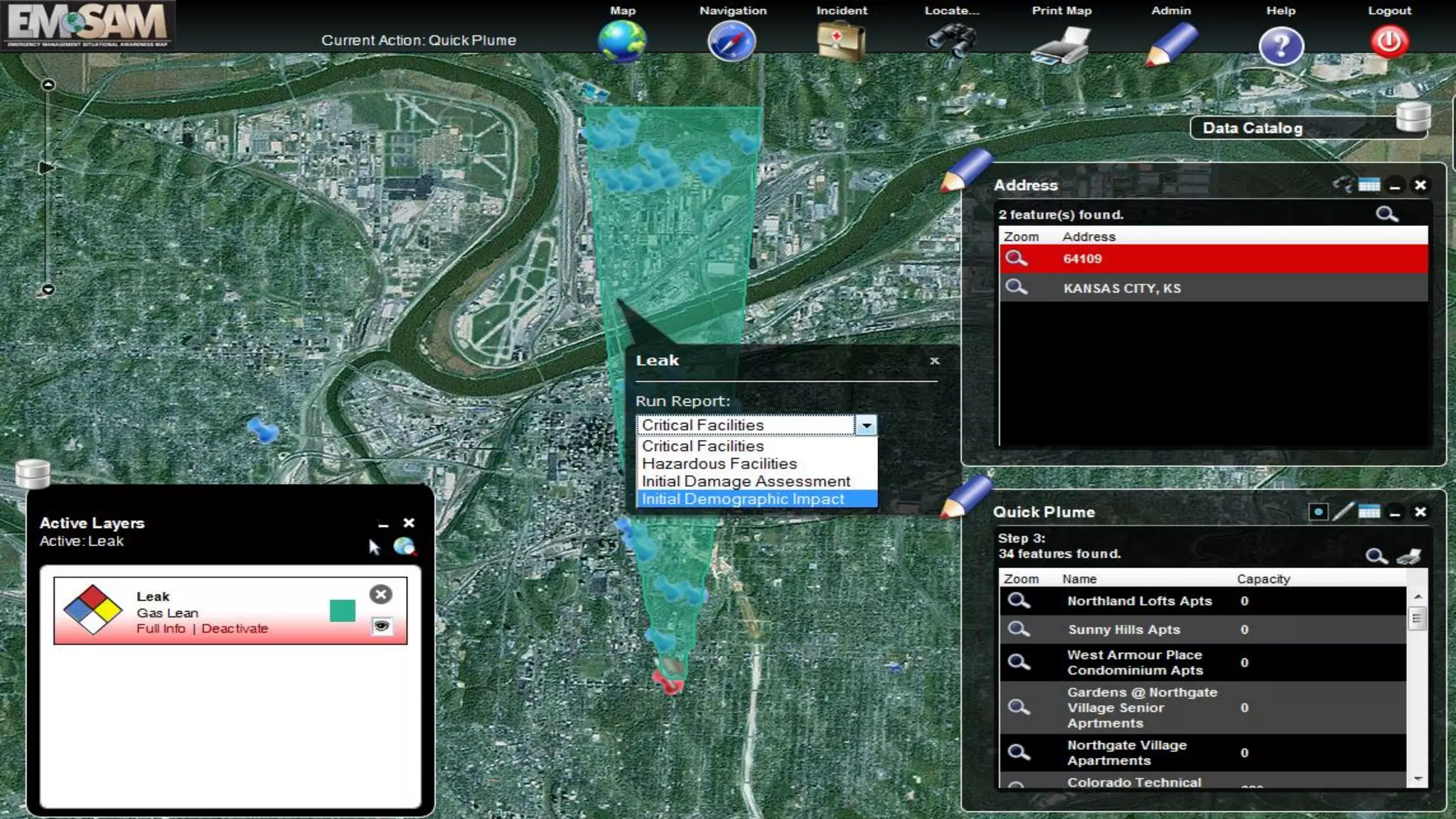Select KANSAS CITY, KS address row
The height and width of the screenshot is (819, 1456).
1122,288
